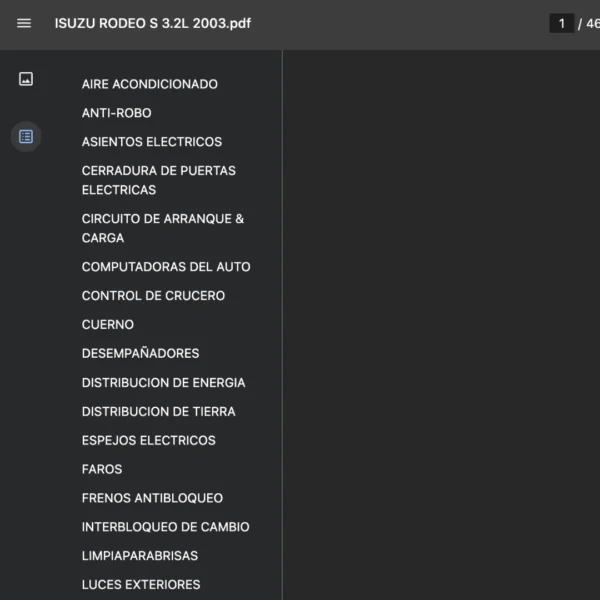Jump to CIRCUITO DE ARRANQUE & CARGA

click(162, 228)
